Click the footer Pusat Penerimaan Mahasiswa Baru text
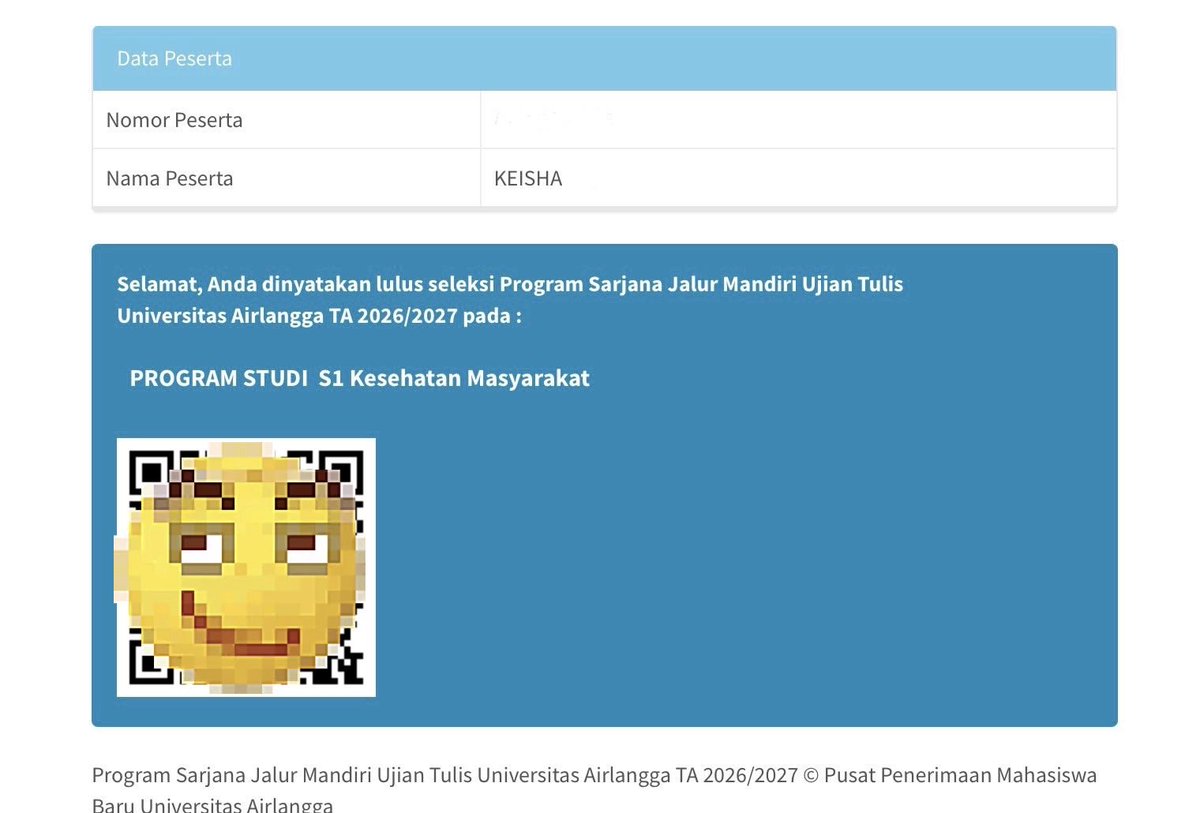 pos(594,790)
